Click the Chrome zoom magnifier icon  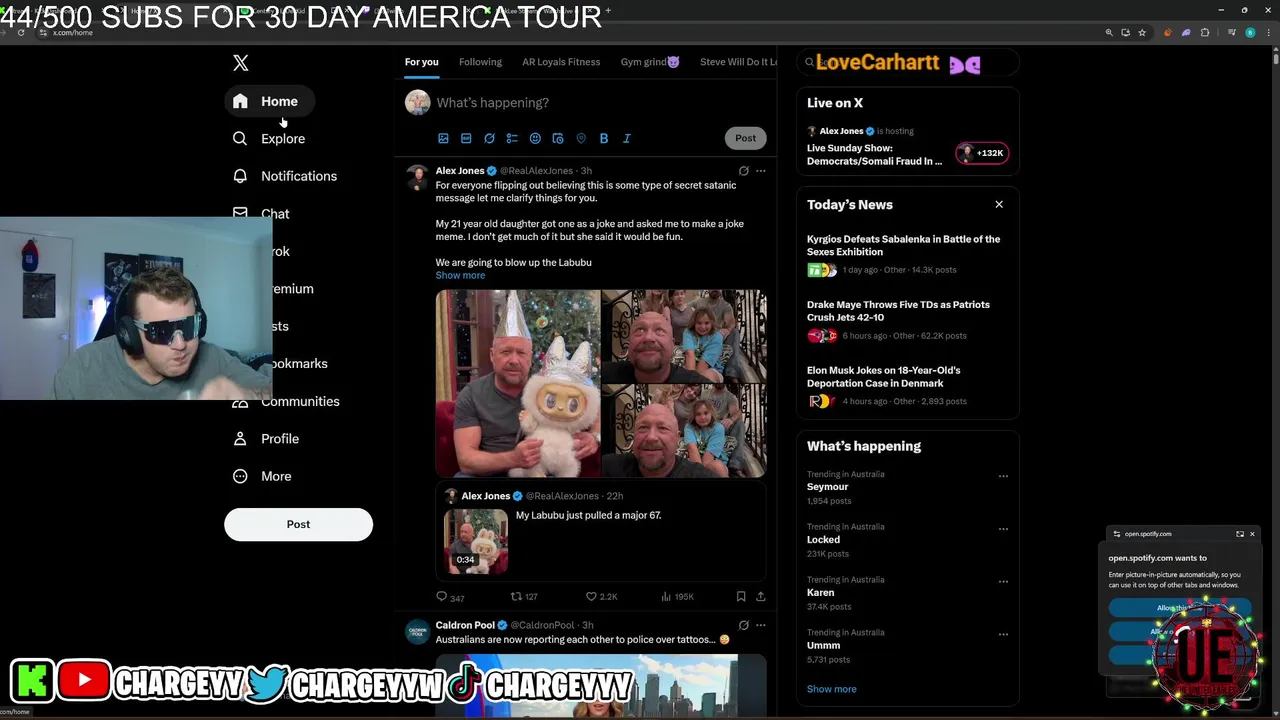pos(1109,33)
